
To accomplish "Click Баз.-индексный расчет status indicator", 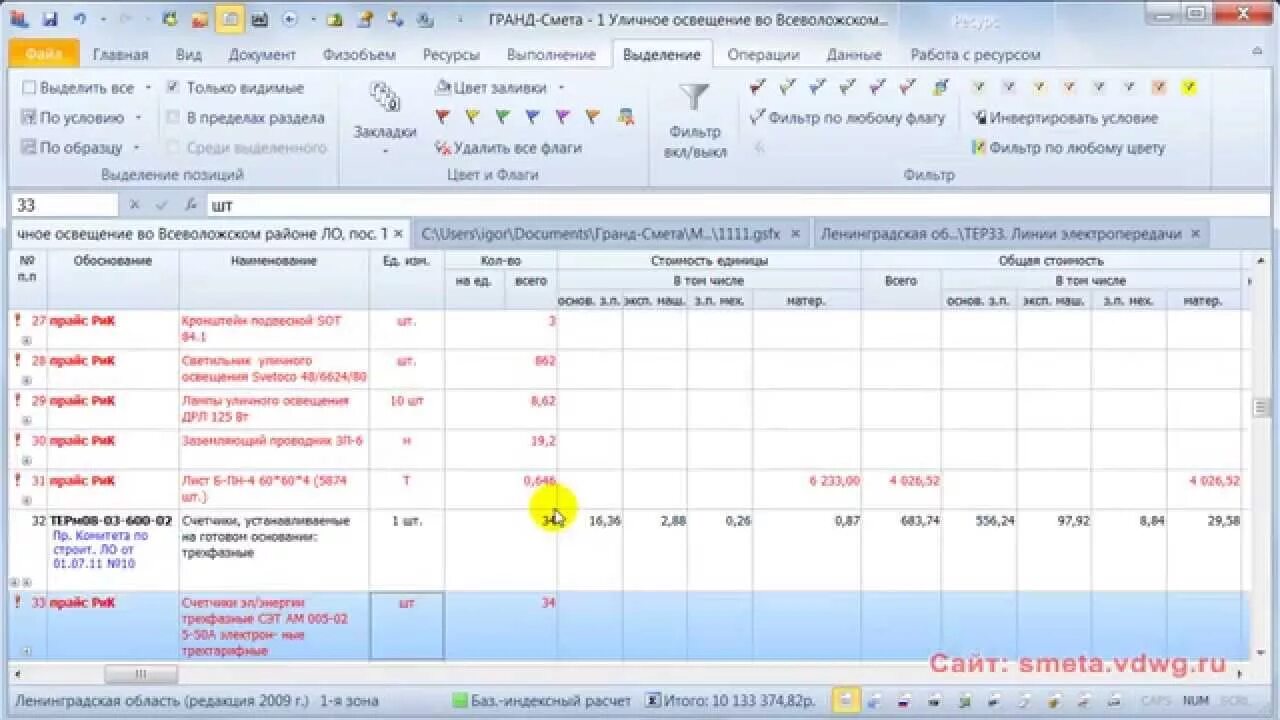I will click(x=541, y=700).
